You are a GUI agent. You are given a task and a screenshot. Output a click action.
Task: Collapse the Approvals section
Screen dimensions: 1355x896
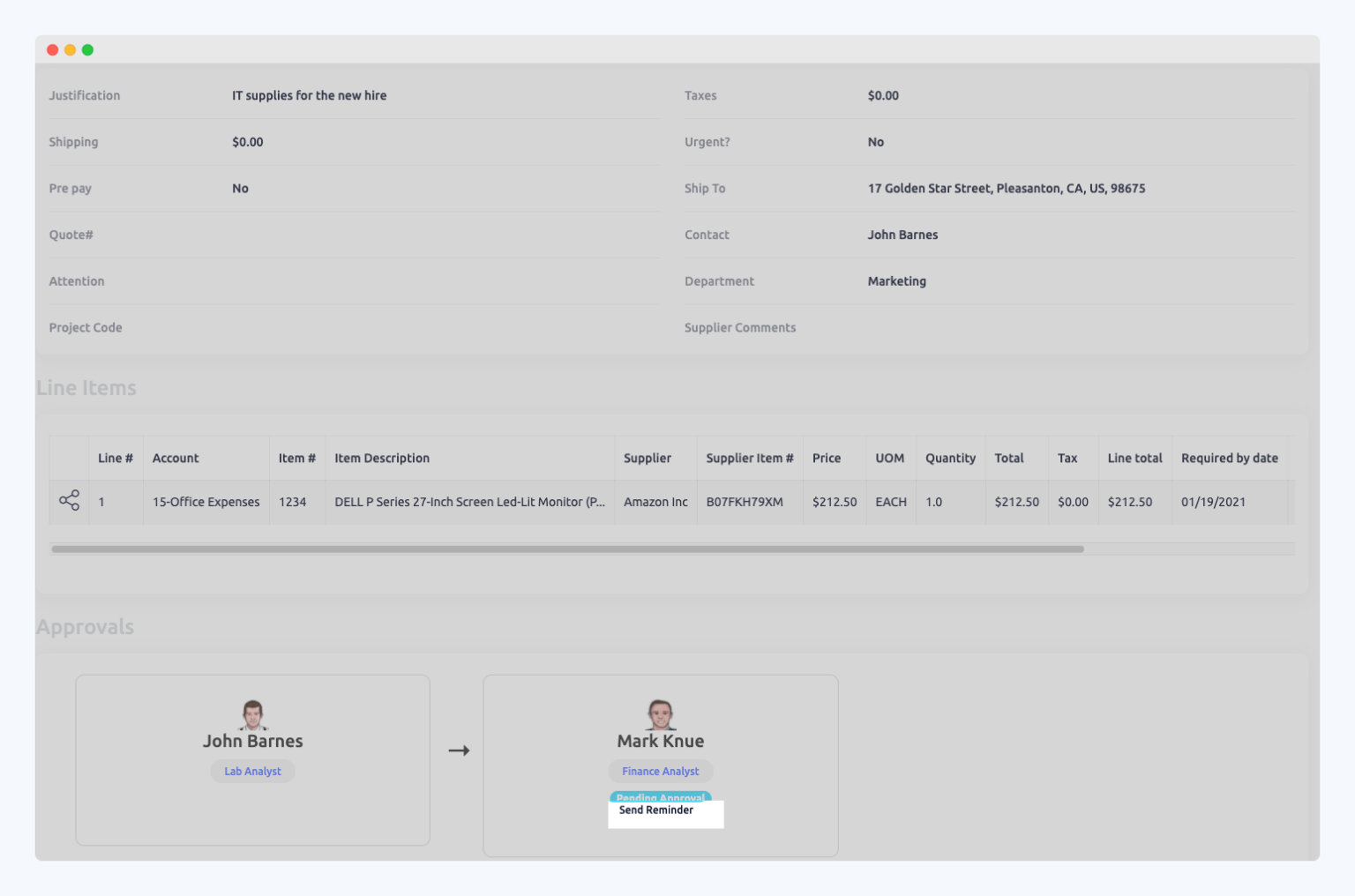tap(85, 627)
